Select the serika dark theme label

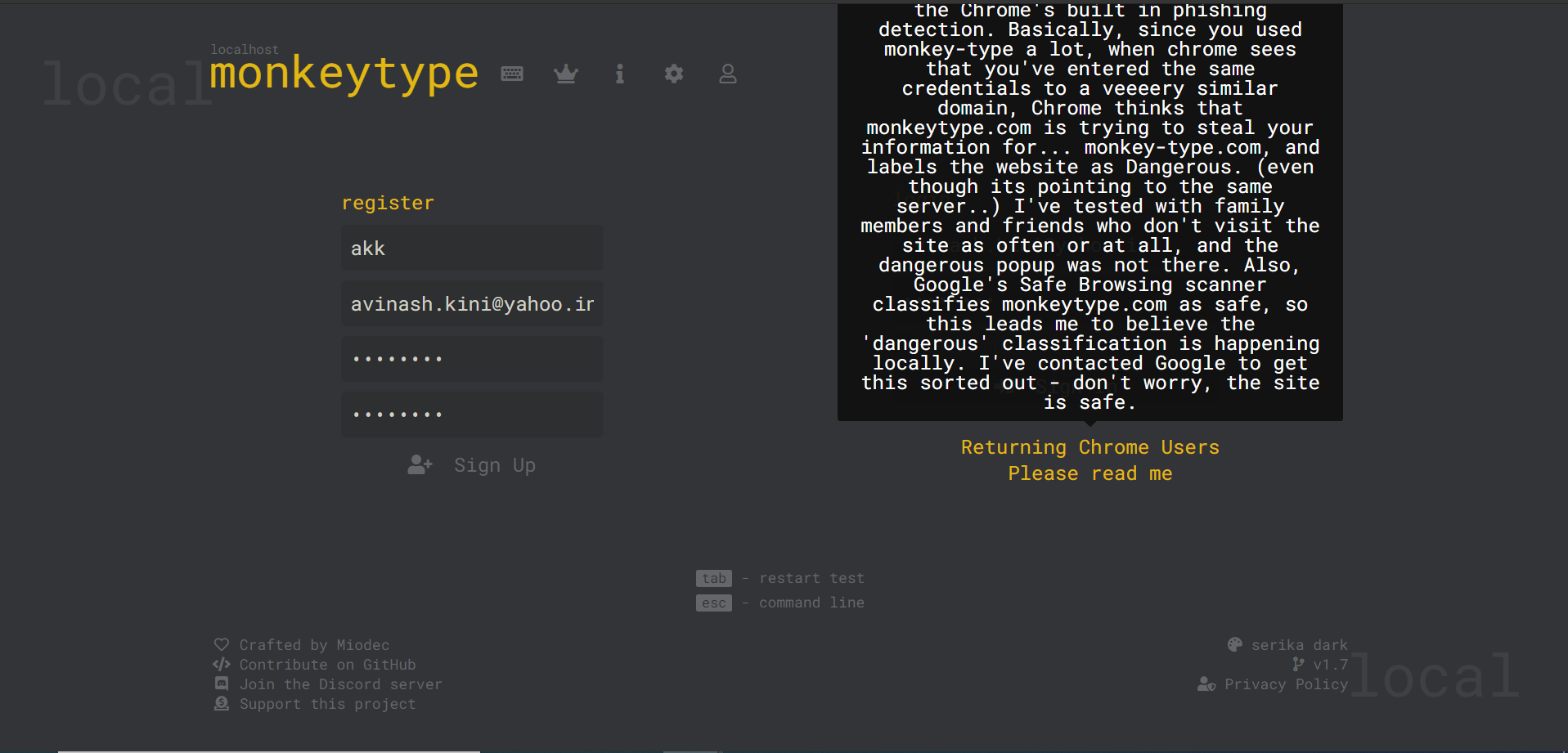(x=1299, y=644)
